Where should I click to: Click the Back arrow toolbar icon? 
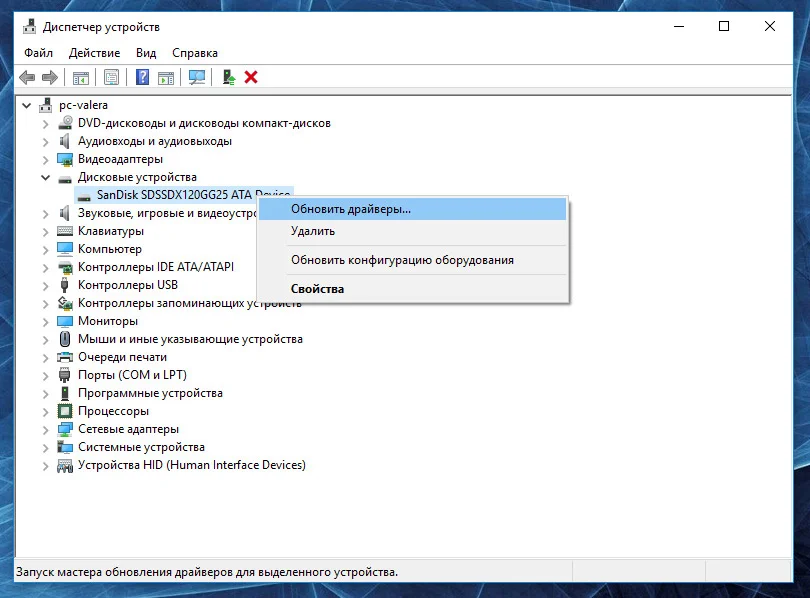point(27,77)
